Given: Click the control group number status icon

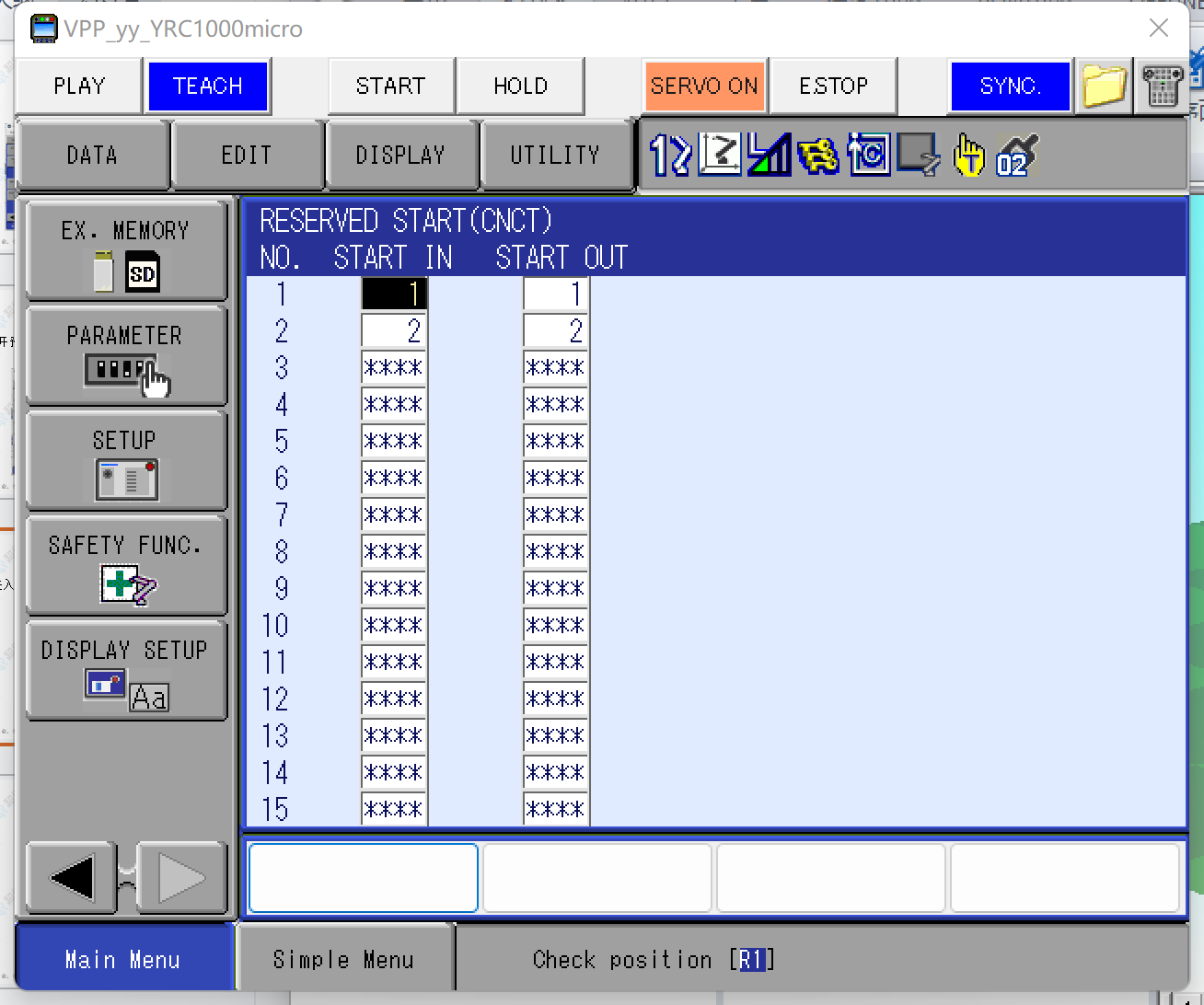Looking at the screenshot, I should pyautogui.click(x=670, y=155).
